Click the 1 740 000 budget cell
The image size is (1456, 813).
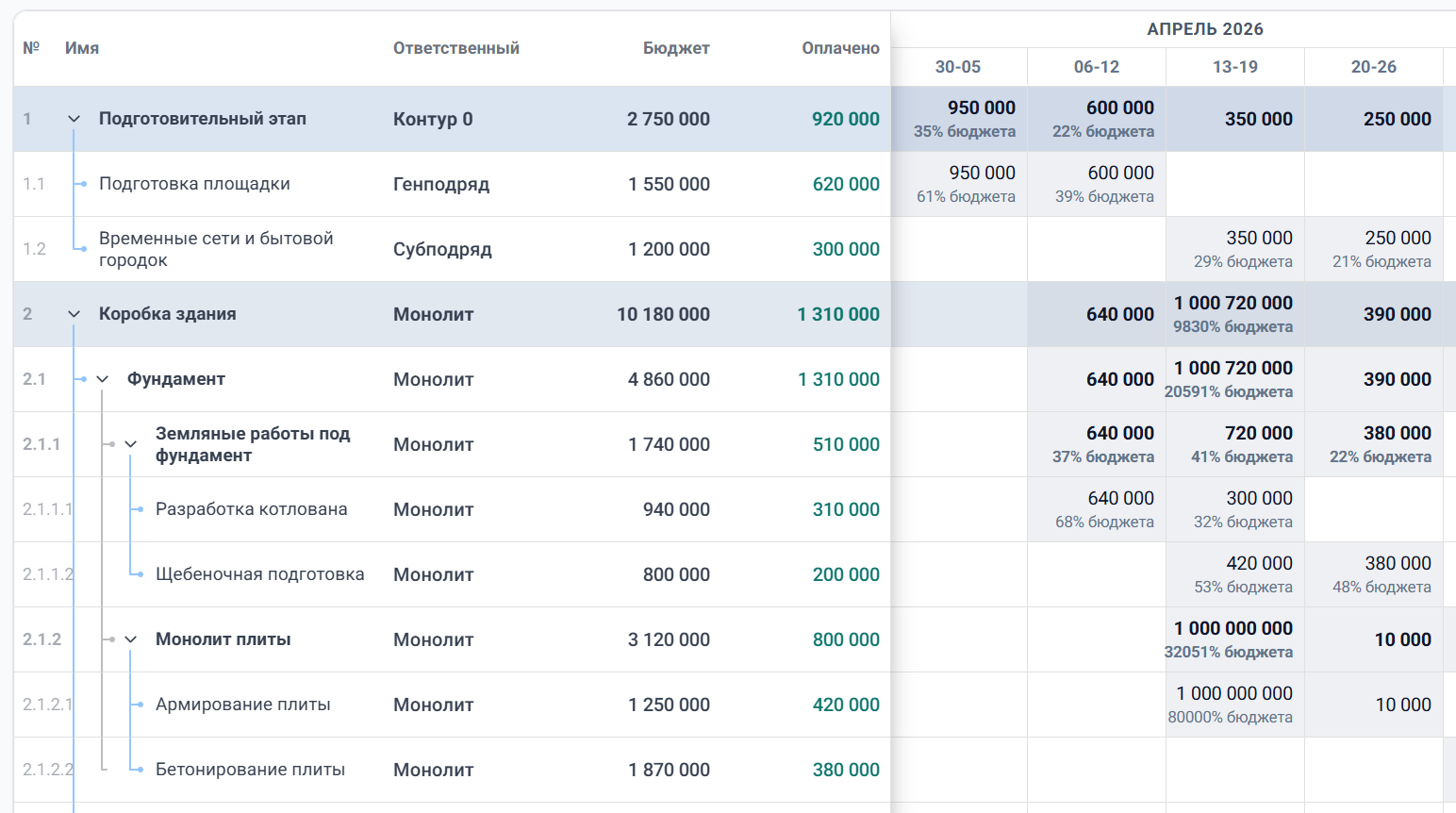click(x=670, y=444)
